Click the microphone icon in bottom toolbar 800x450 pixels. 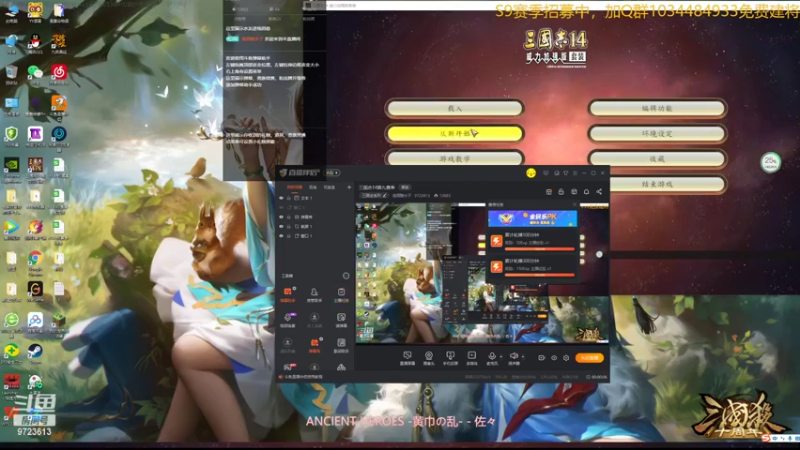492,355
